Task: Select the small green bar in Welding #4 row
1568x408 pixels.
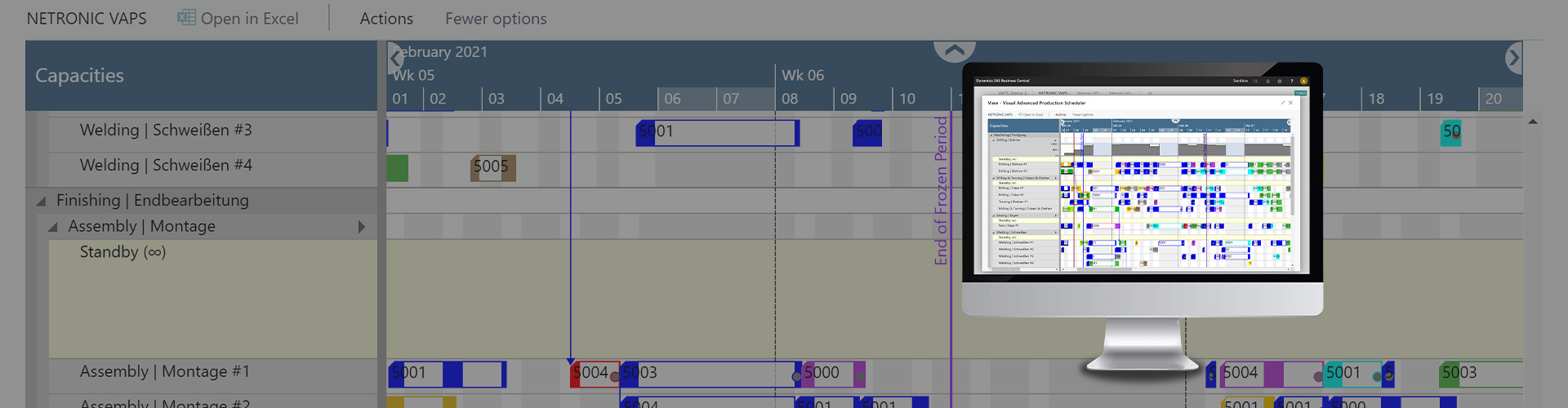Action: [x=398, y=168]
